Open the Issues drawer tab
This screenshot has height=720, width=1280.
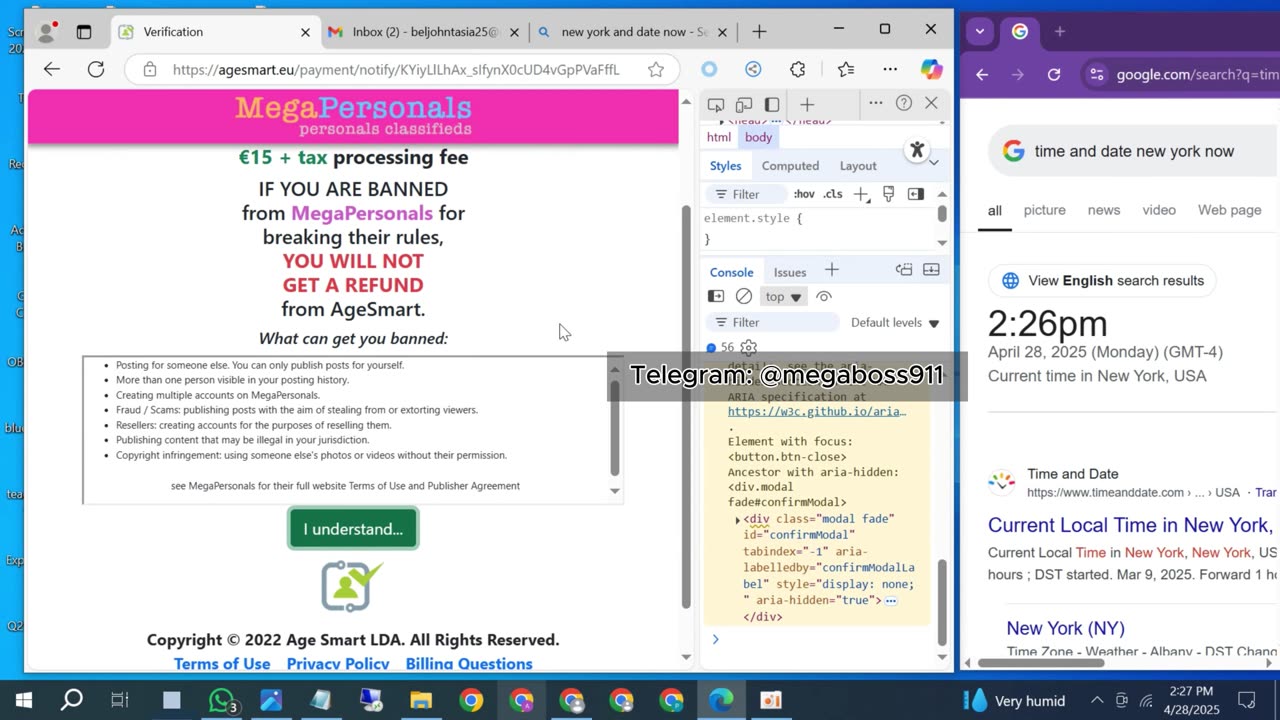790,272
